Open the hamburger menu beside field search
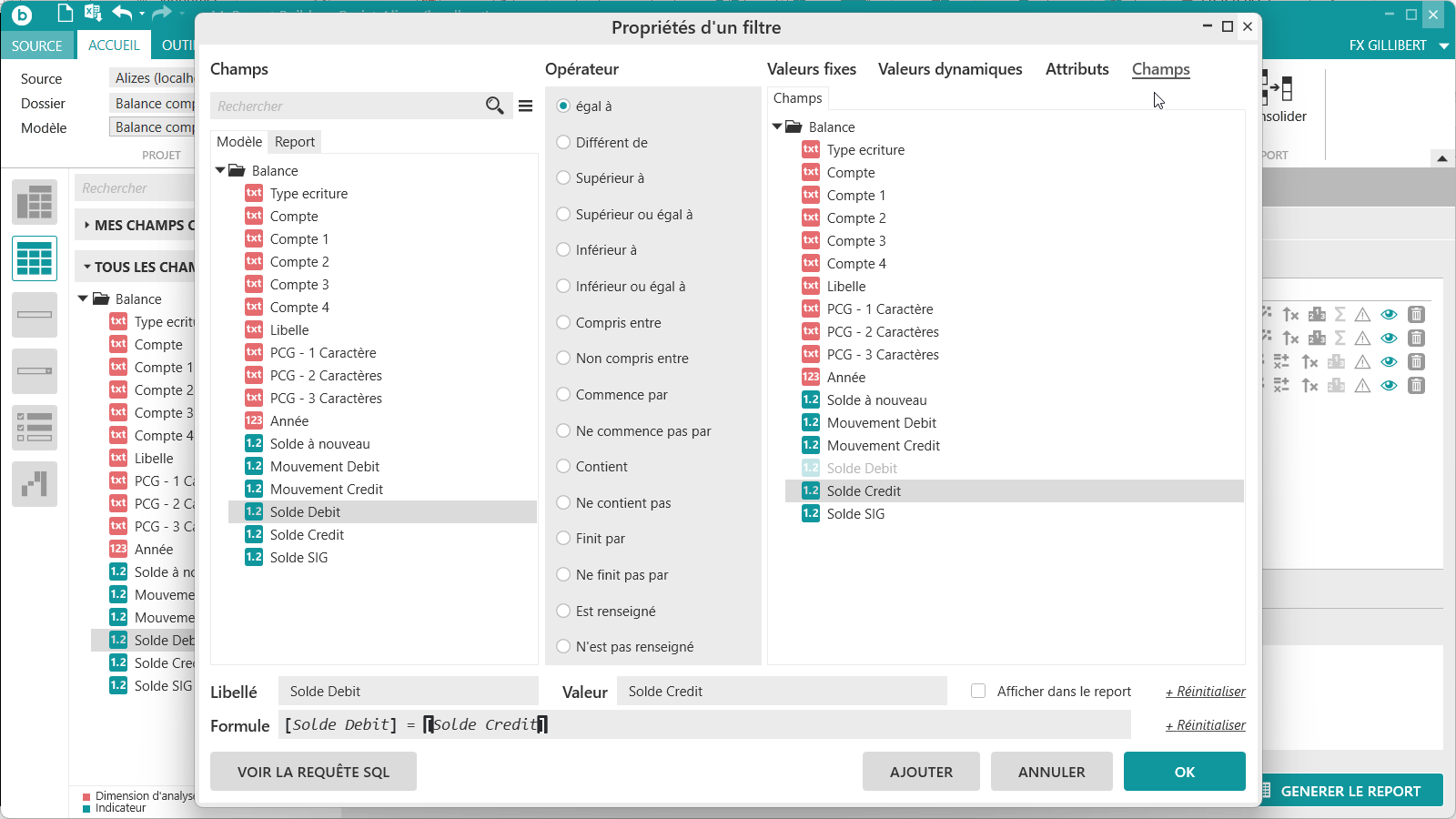This screenshot has width=1456, height=819. pyautogui.click(x=525, y=106)
